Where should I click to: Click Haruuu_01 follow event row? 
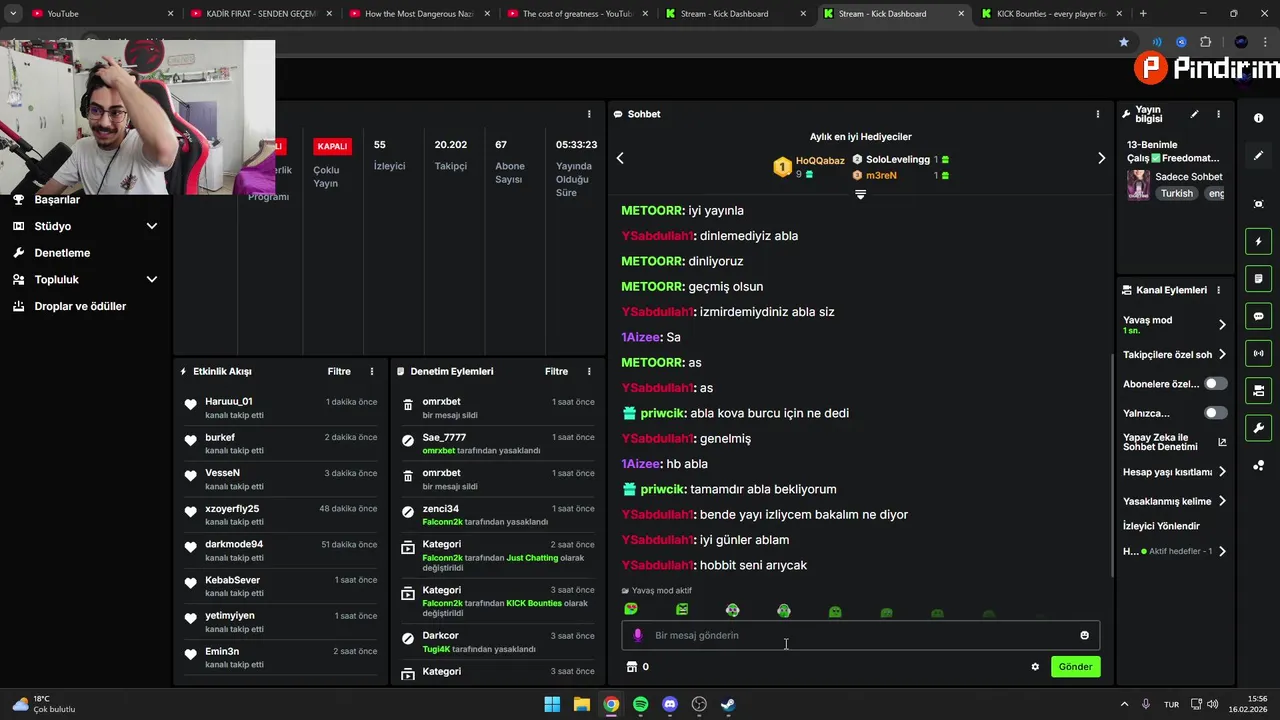pyautogui.click(x=280, y=407)
